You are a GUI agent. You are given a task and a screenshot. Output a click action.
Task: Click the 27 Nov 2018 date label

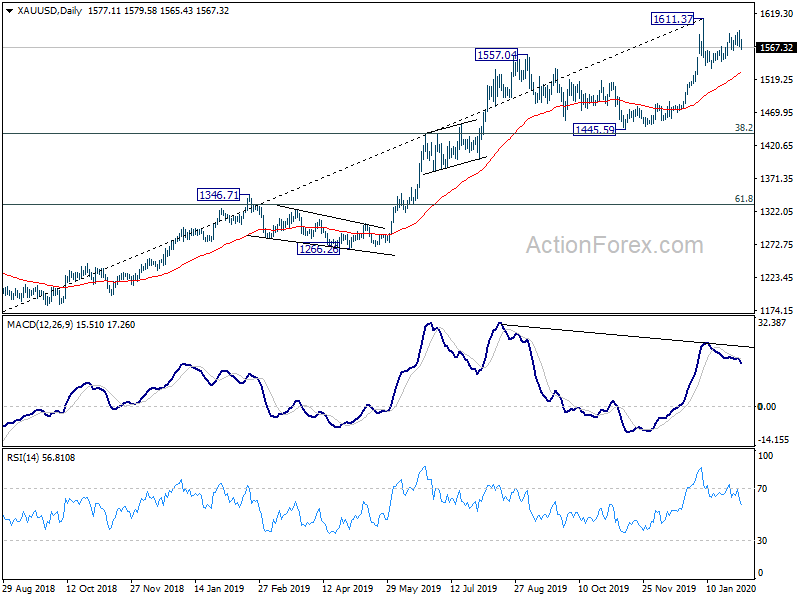(x=157, y=588)
